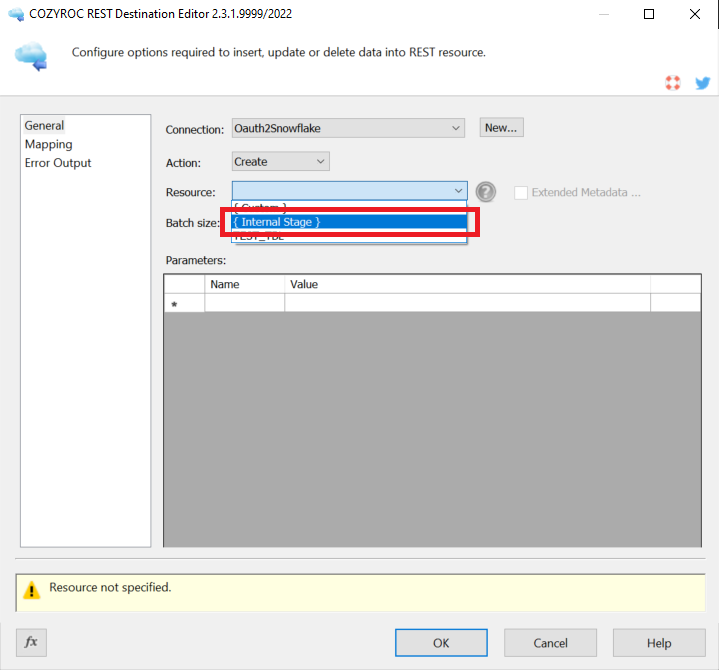Click the 'Resource not specified.' warning text
Viewport: 719px width, 670px height.
pyautogui.click(x=110, y=587)
